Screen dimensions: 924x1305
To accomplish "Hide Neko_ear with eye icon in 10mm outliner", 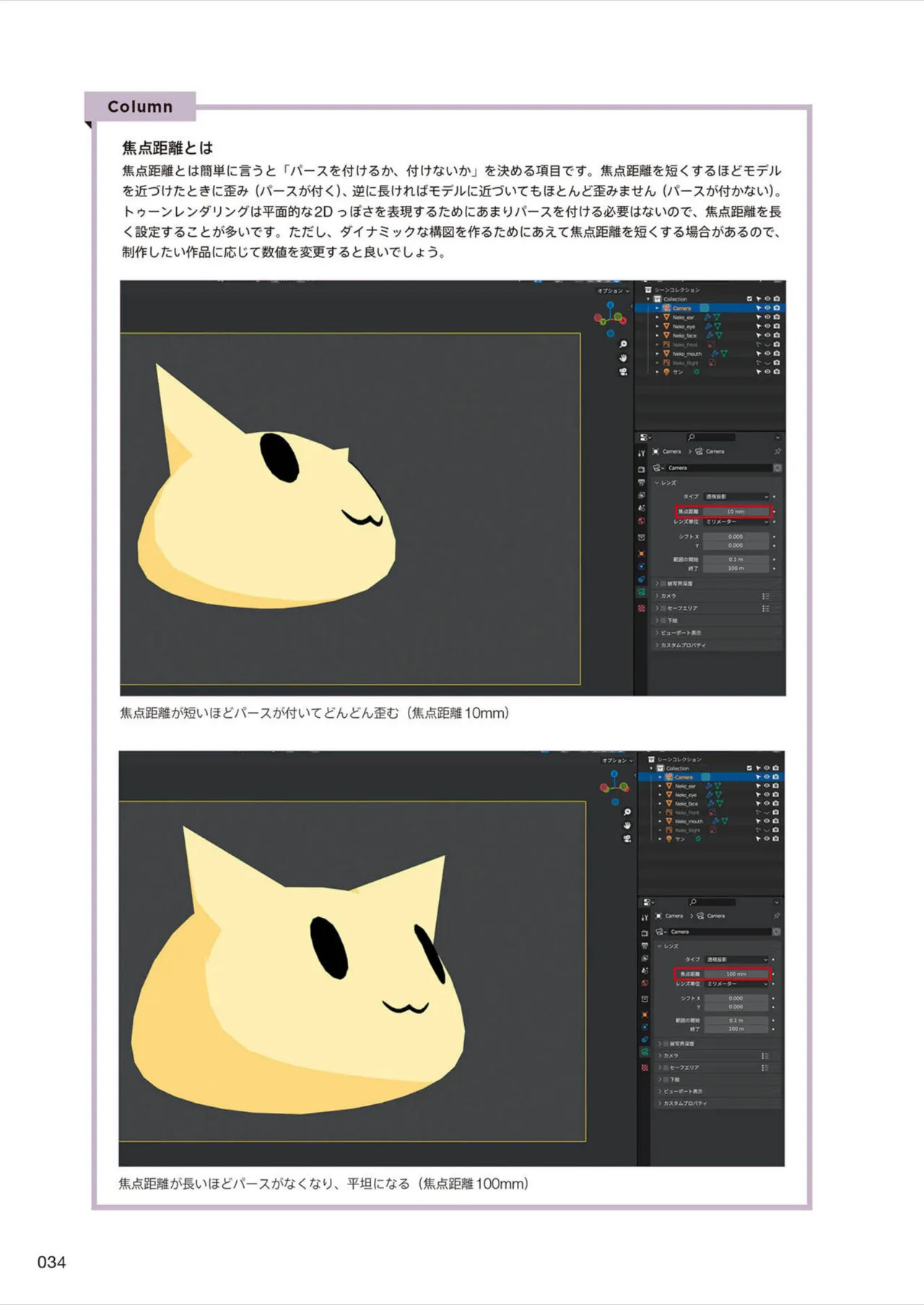I will click(x=767, y=317).
